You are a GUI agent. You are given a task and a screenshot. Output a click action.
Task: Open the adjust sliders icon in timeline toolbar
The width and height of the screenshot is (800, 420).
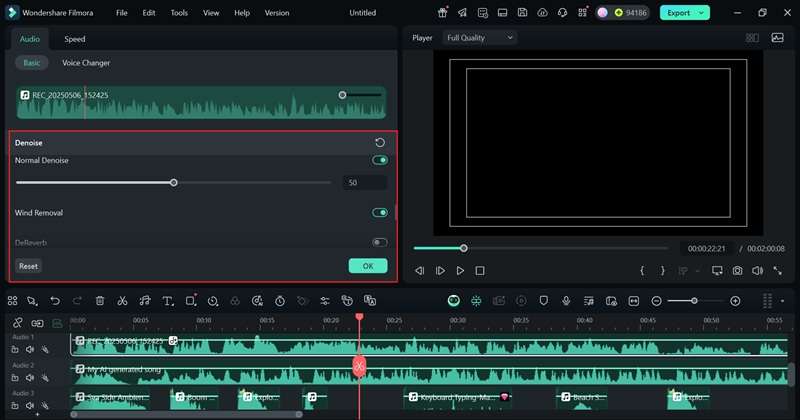325,301
